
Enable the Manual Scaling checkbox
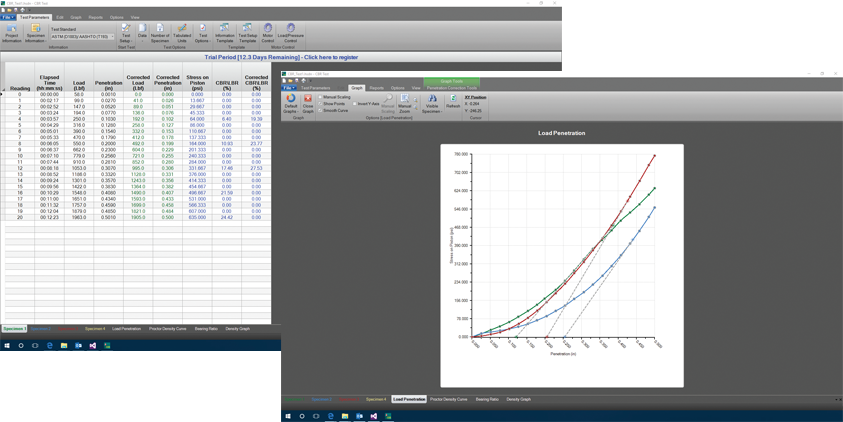(320, 97)
